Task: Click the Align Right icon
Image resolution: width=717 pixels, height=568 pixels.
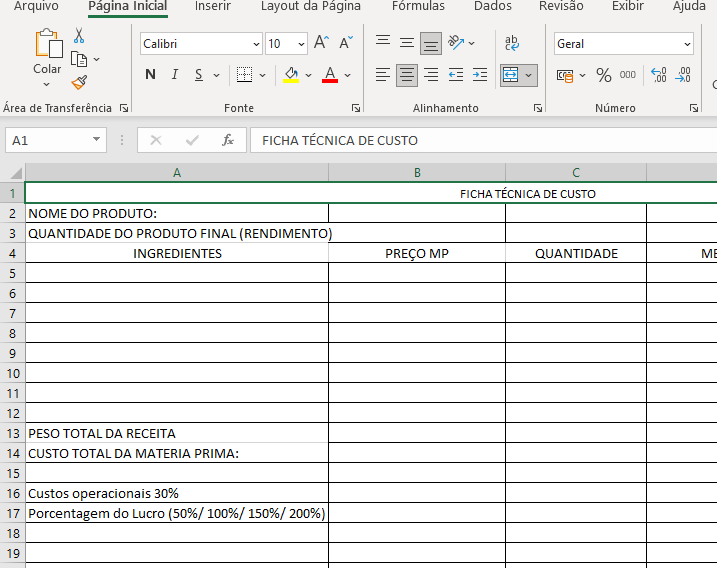Action: [x=431, y=75]
